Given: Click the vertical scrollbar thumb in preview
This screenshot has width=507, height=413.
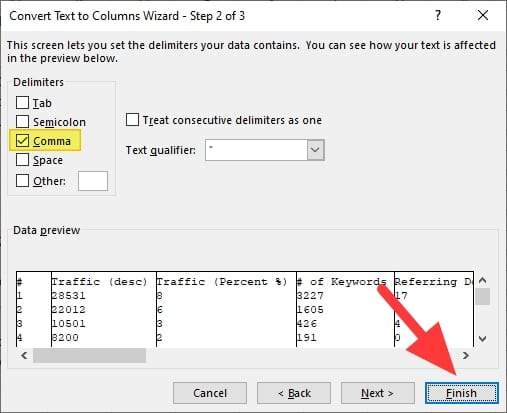Looking at the screenshot, I should pyautogui.click(x=482, y=296).
